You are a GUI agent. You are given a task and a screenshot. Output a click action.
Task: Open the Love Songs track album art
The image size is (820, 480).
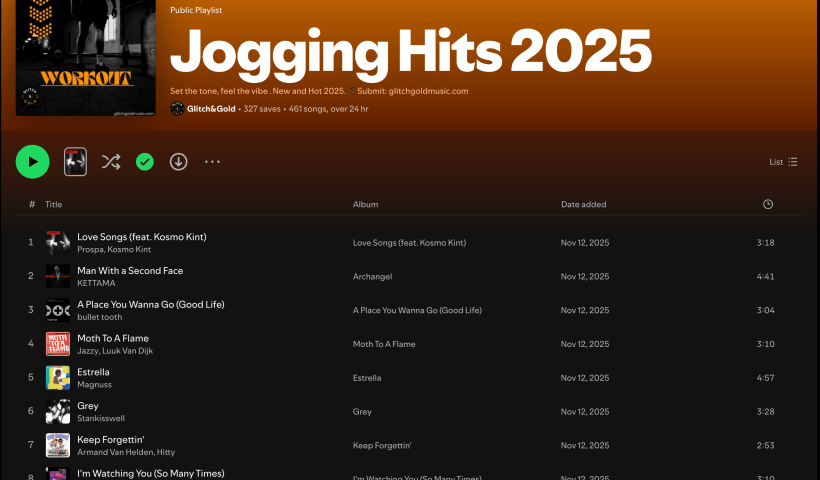[58, 243]
